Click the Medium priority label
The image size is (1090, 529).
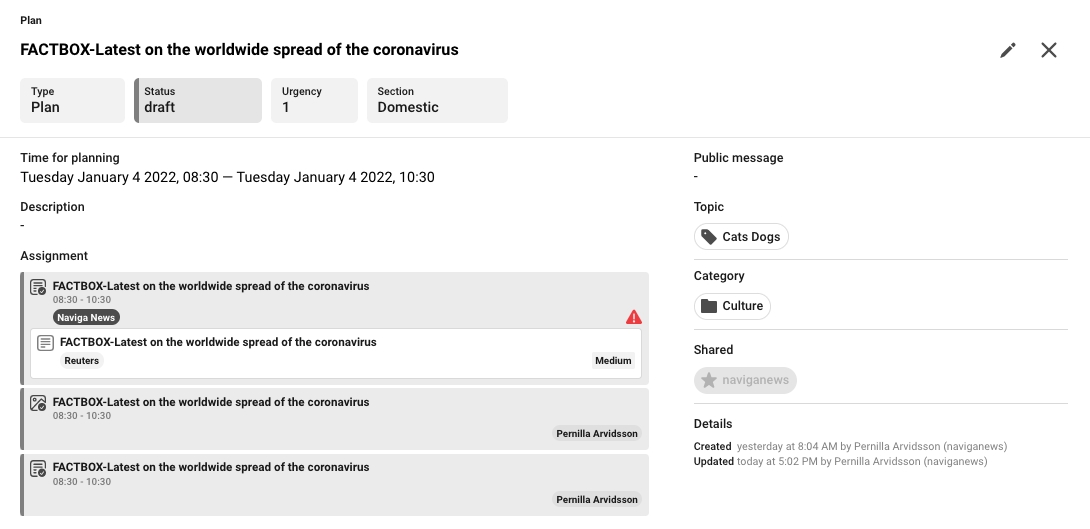click(614, 360)
